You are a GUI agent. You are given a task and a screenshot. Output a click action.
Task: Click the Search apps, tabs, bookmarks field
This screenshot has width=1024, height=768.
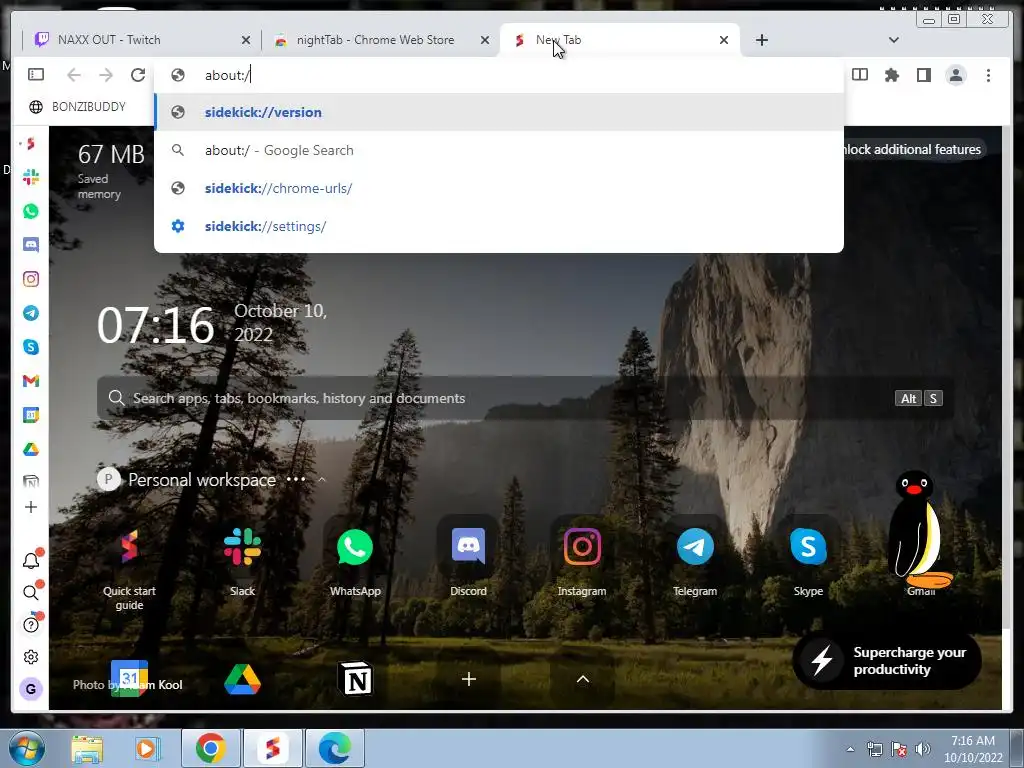(525, 398)
